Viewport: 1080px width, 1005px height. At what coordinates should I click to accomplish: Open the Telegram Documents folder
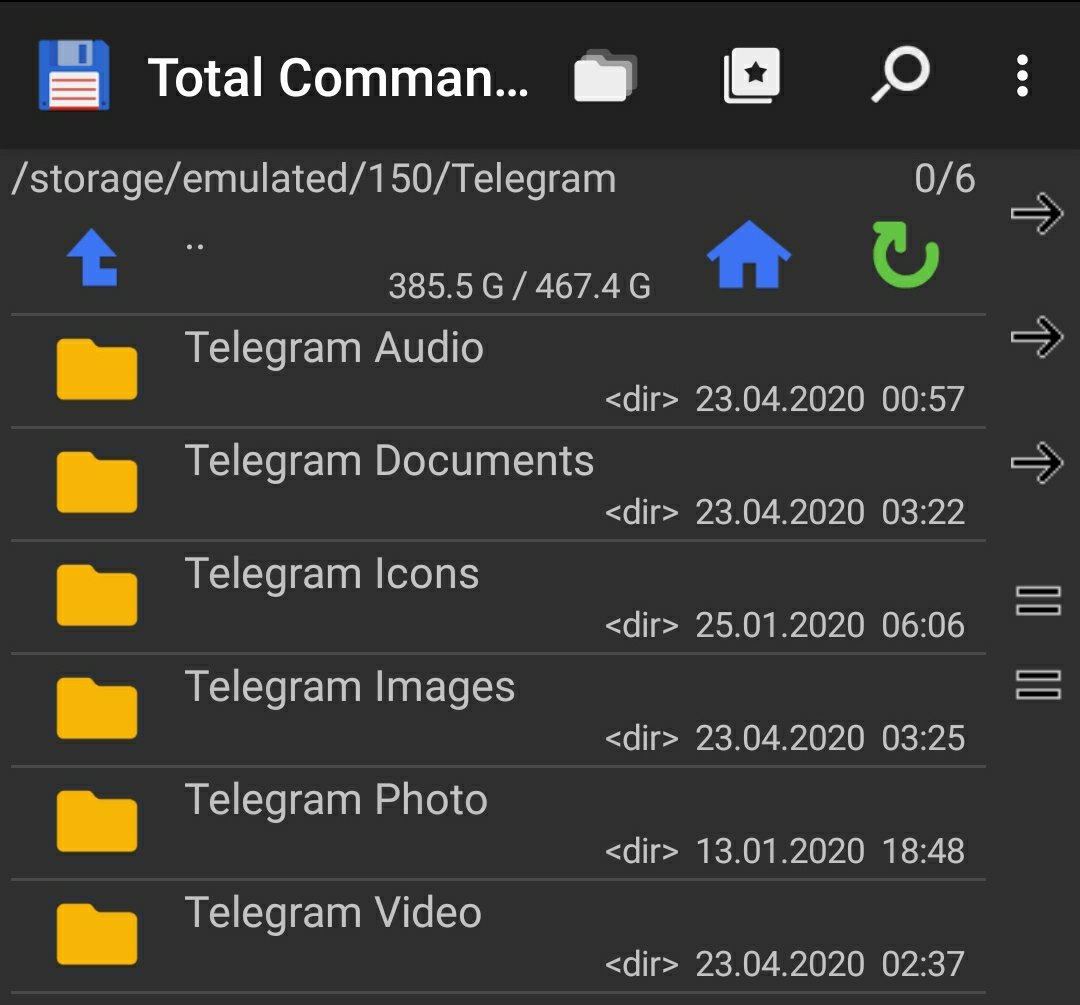click(x=390, y=462)
